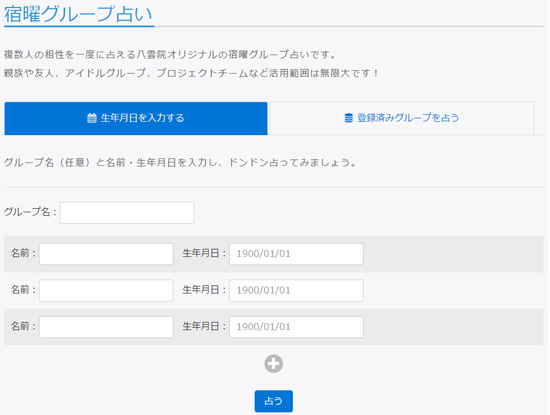Focus the グループ名 input field
The width and height of the screenshot is (550, 415).
point(127,213)
